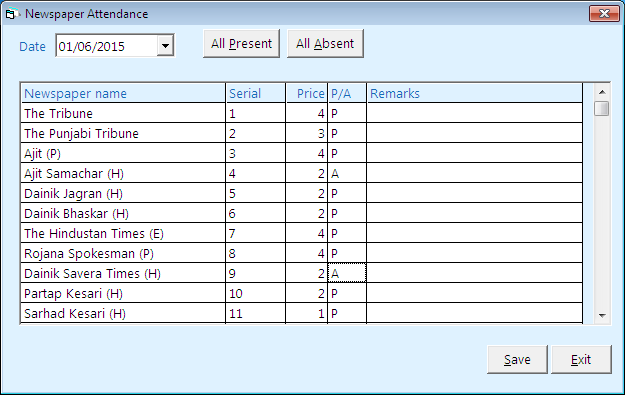Close the Newspaper Attendance window

tap(604, 14)
